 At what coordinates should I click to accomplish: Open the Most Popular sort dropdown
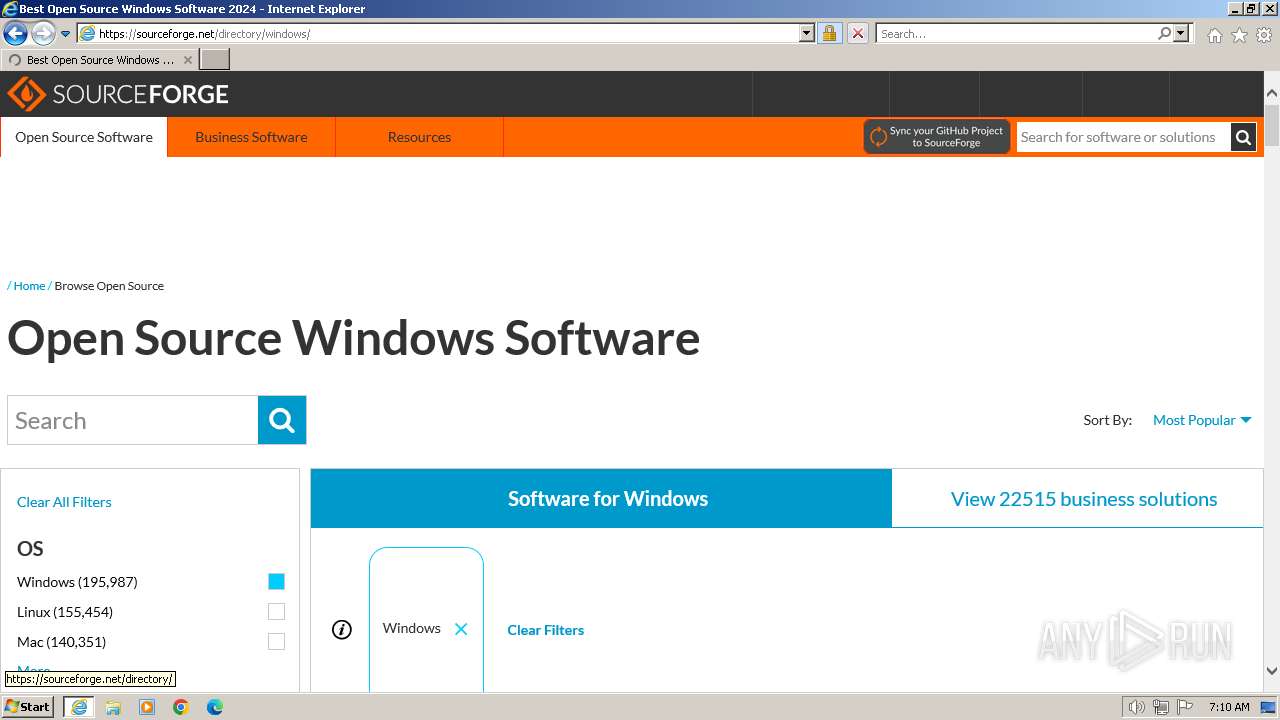click(1202, 420)
